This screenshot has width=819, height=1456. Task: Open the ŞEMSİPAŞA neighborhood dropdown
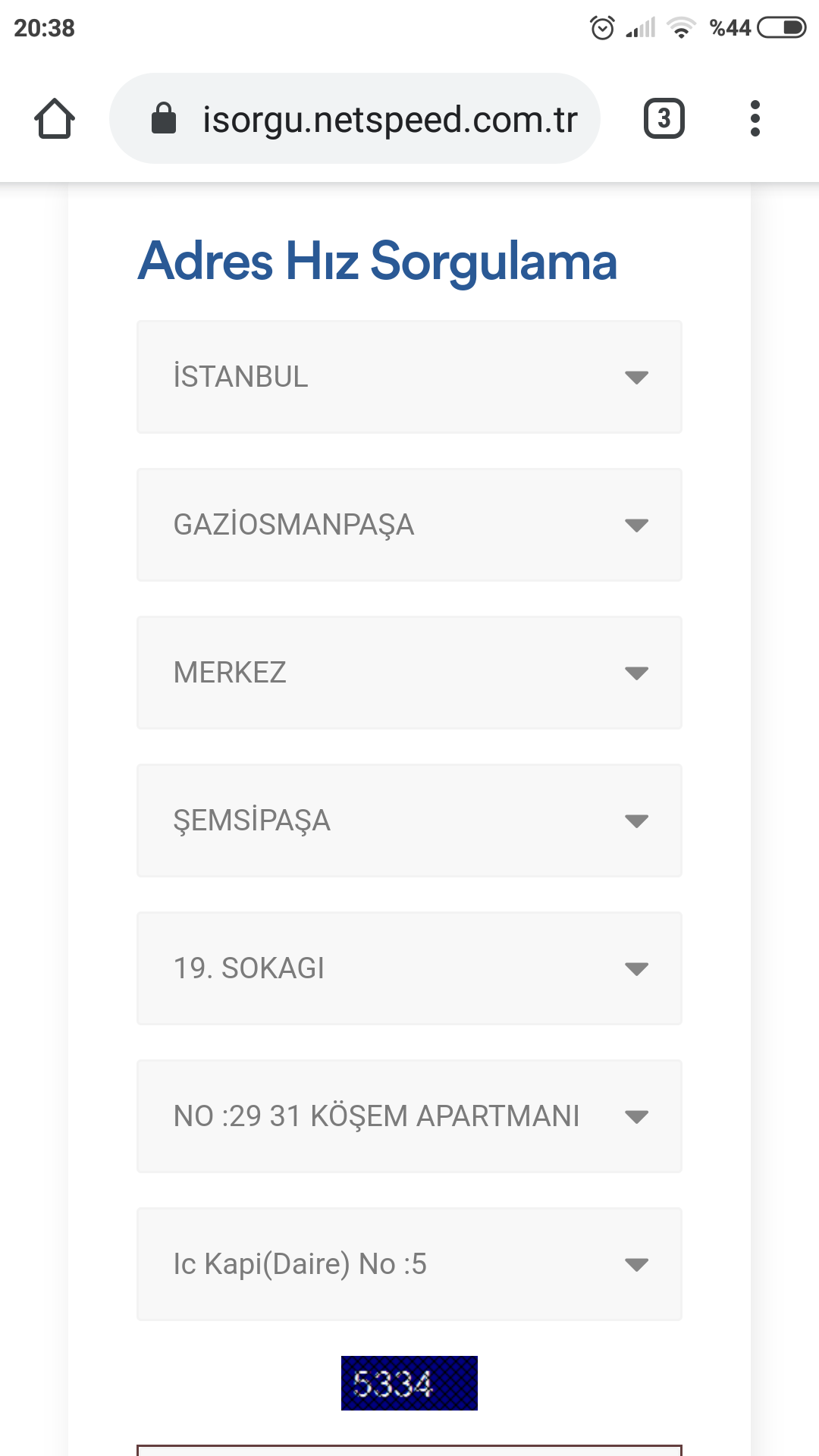tap(409, 821)
